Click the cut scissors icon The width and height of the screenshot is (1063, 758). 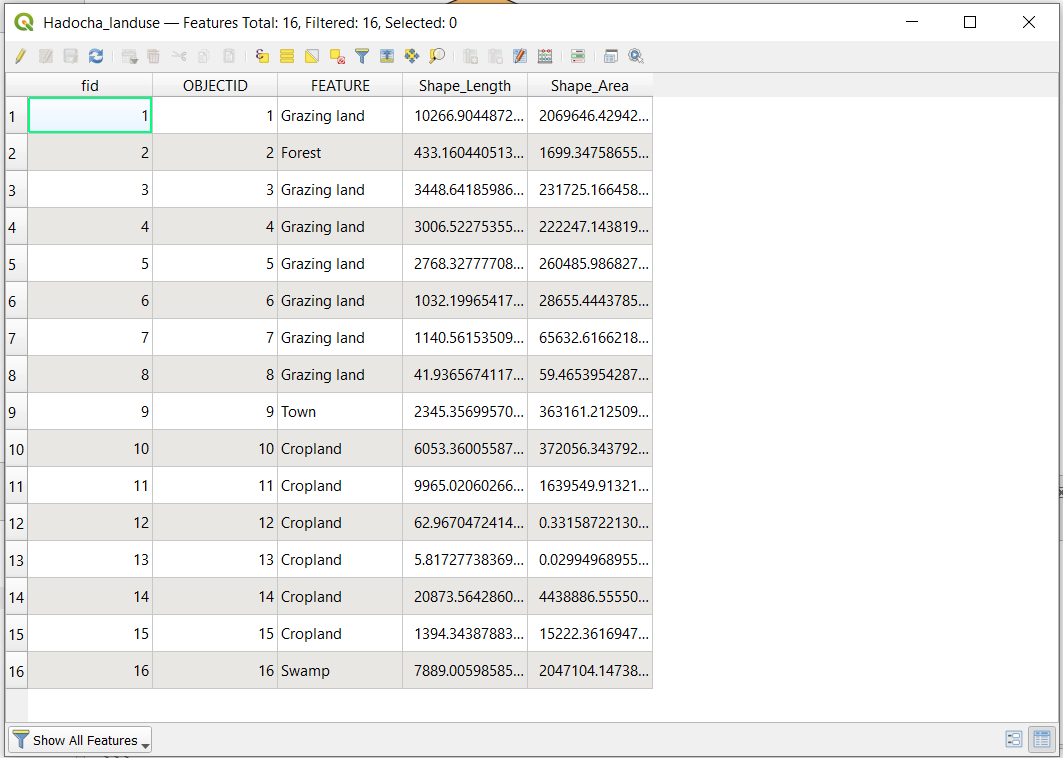pos(179,56)
